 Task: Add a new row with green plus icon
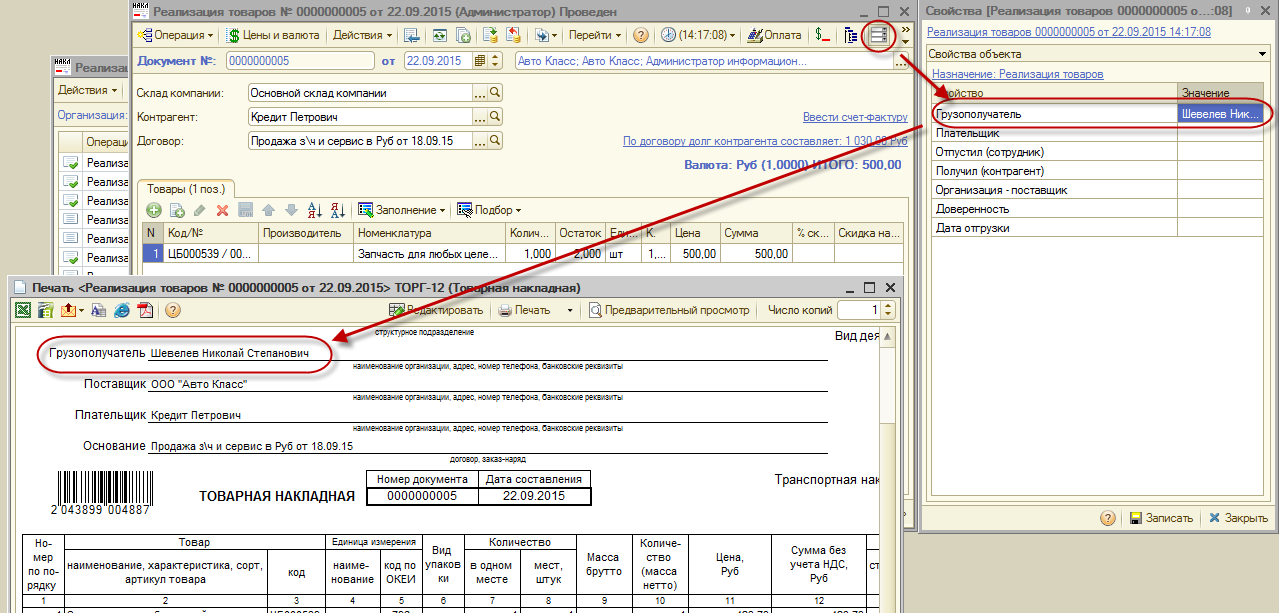coord(154,210)
